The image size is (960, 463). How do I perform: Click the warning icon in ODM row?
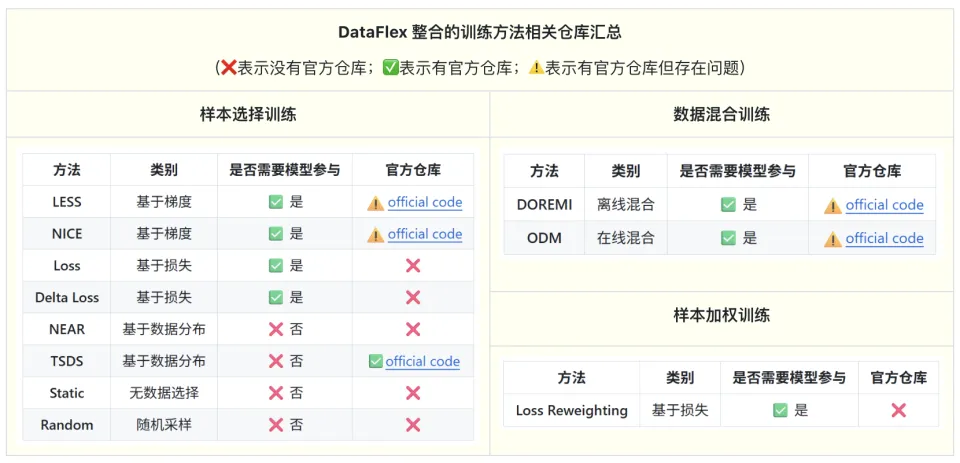[833, 239]
